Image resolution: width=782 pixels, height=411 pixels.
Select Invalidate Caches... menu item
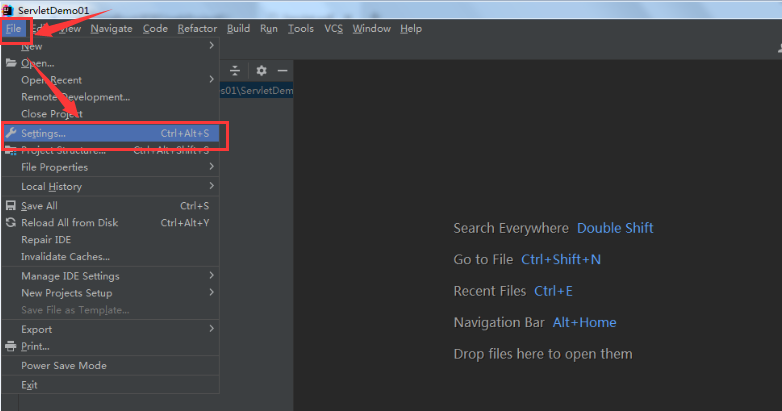[x=111, y=257]
